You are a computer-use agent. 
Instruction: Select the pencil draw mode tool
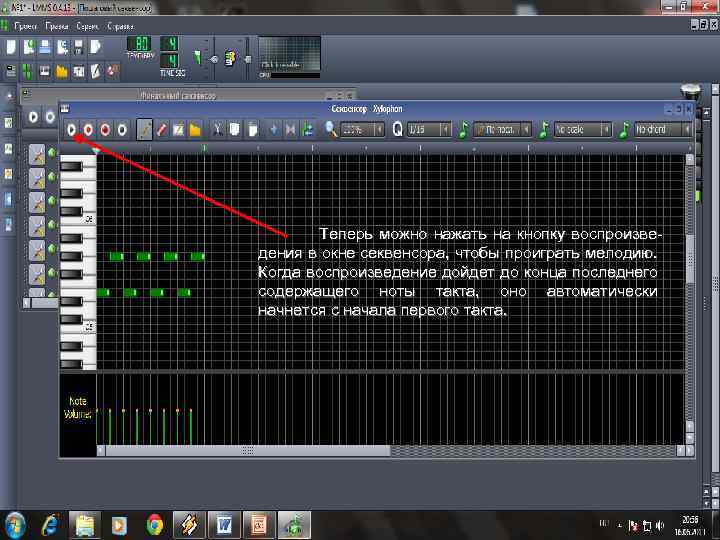(145, 130)
